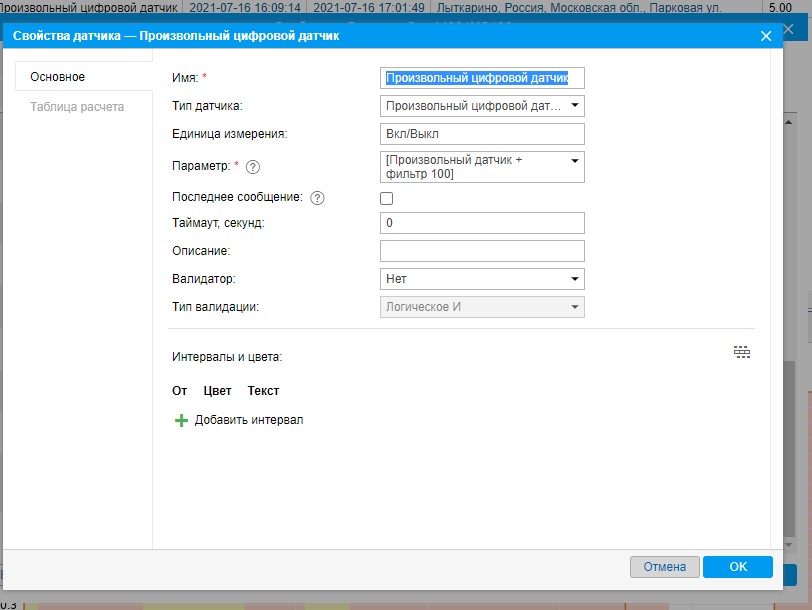Select the empty Описание input field
812x610 pixels.
(x=482, y=251)
